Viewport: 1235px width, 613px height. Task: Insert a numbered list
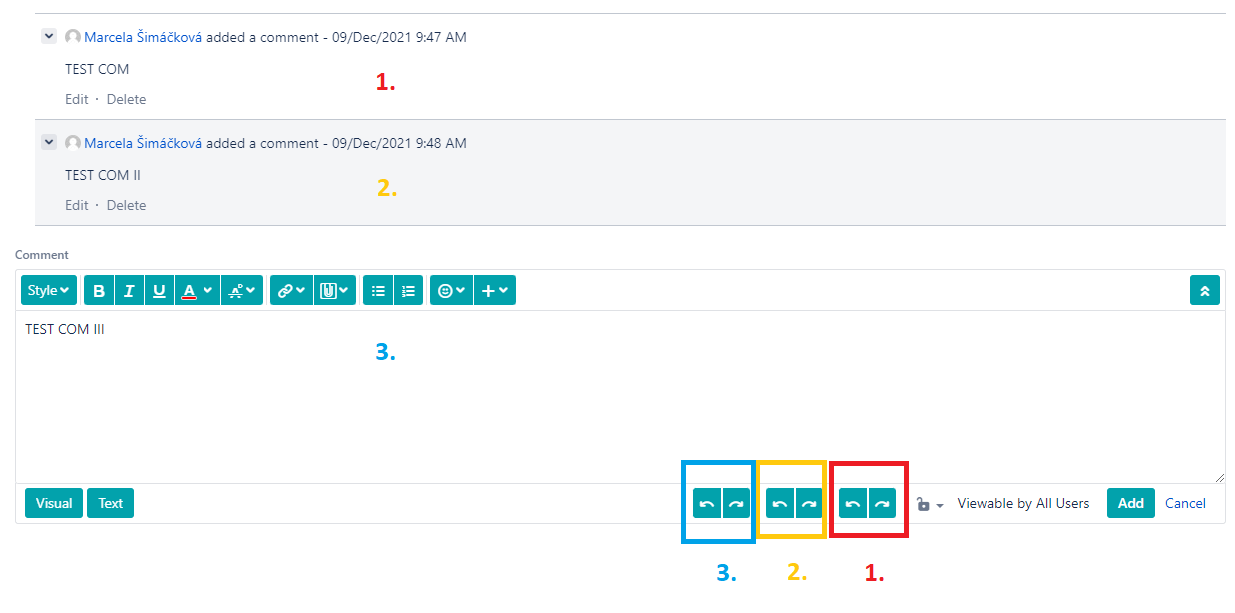tap(408, 291)
